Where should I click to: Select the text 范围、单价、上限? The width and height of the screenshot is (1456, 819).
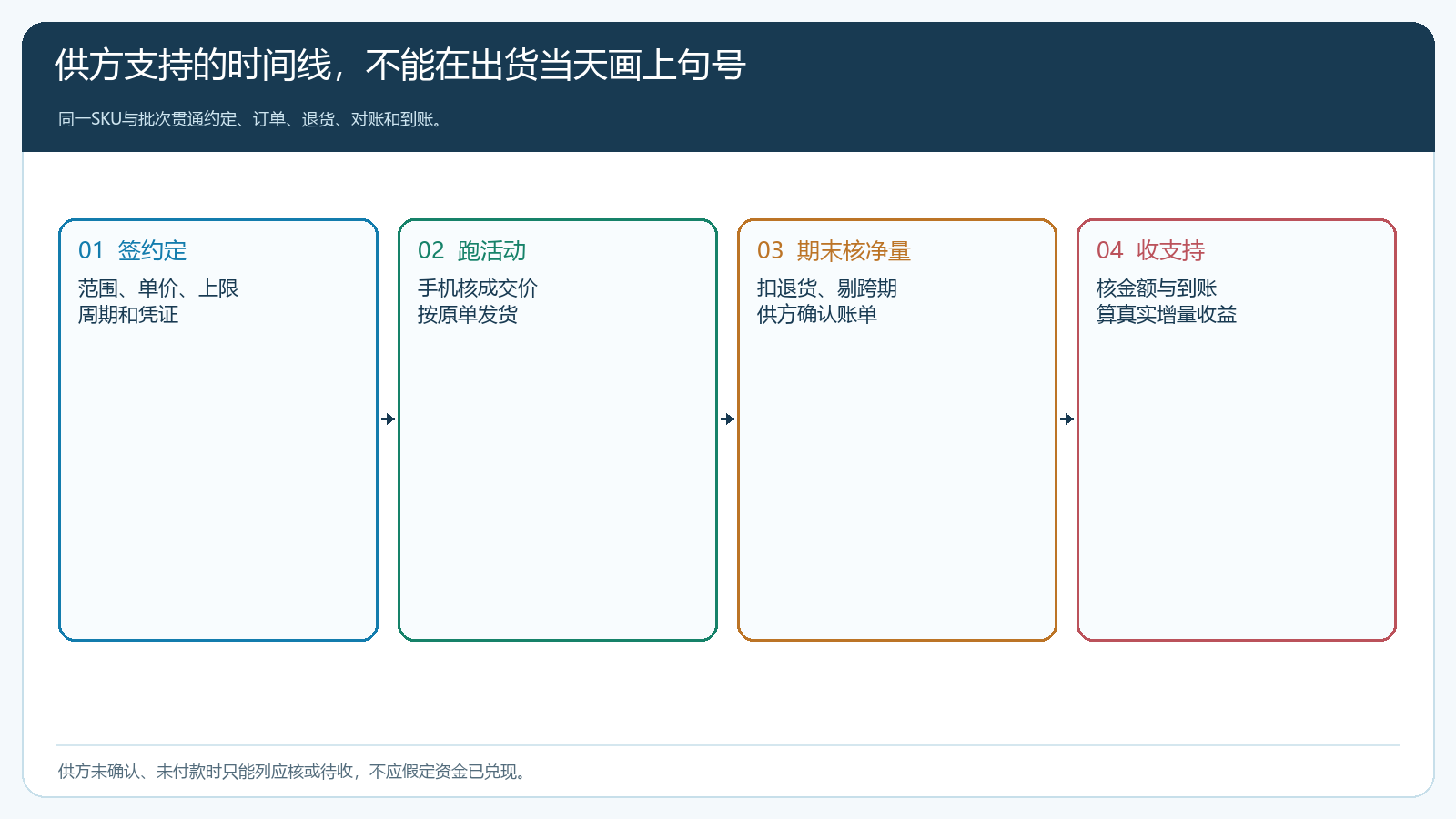coord(158,288)
